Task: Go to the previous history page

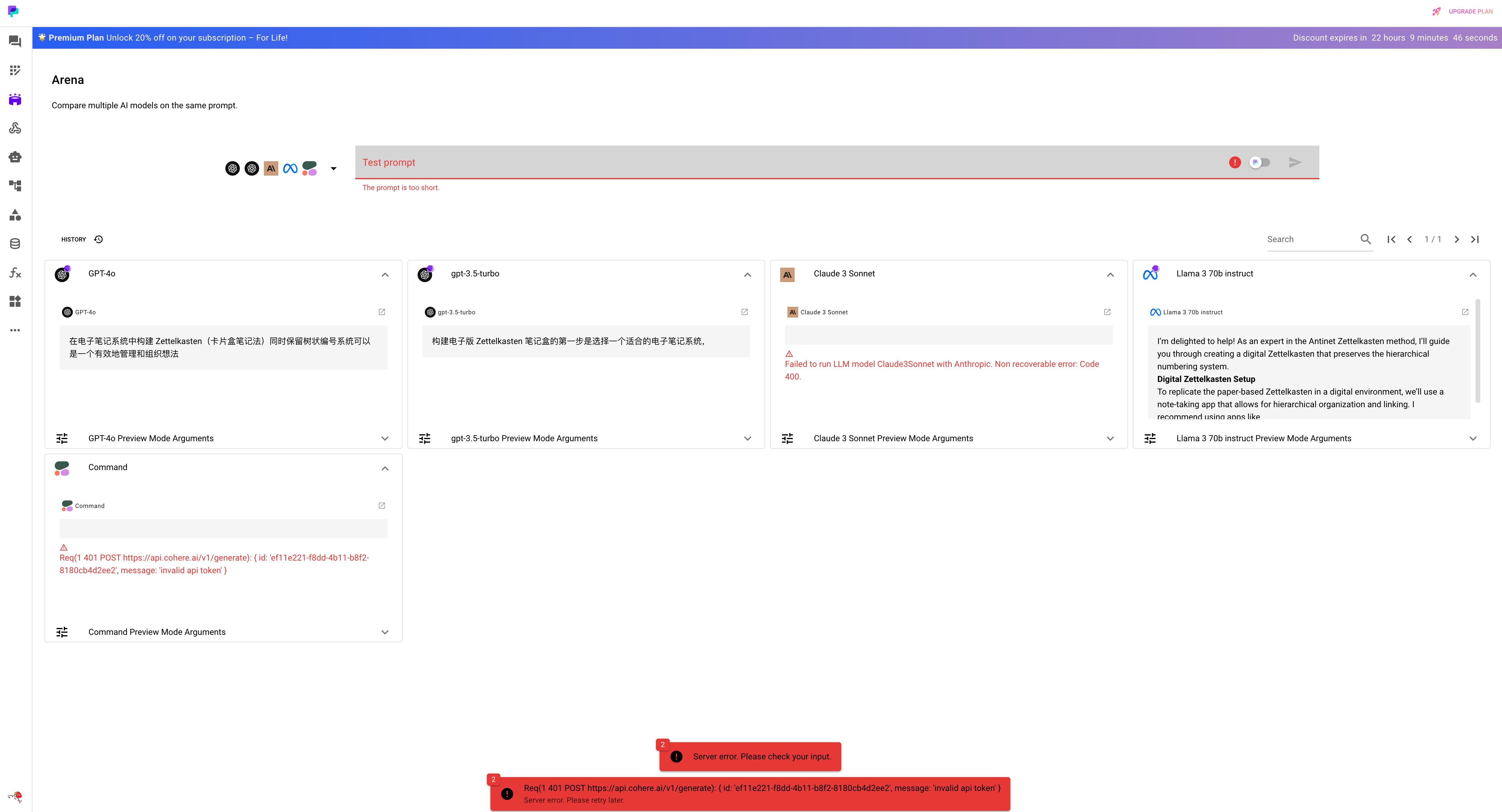Action: (x=1409, y=239)
